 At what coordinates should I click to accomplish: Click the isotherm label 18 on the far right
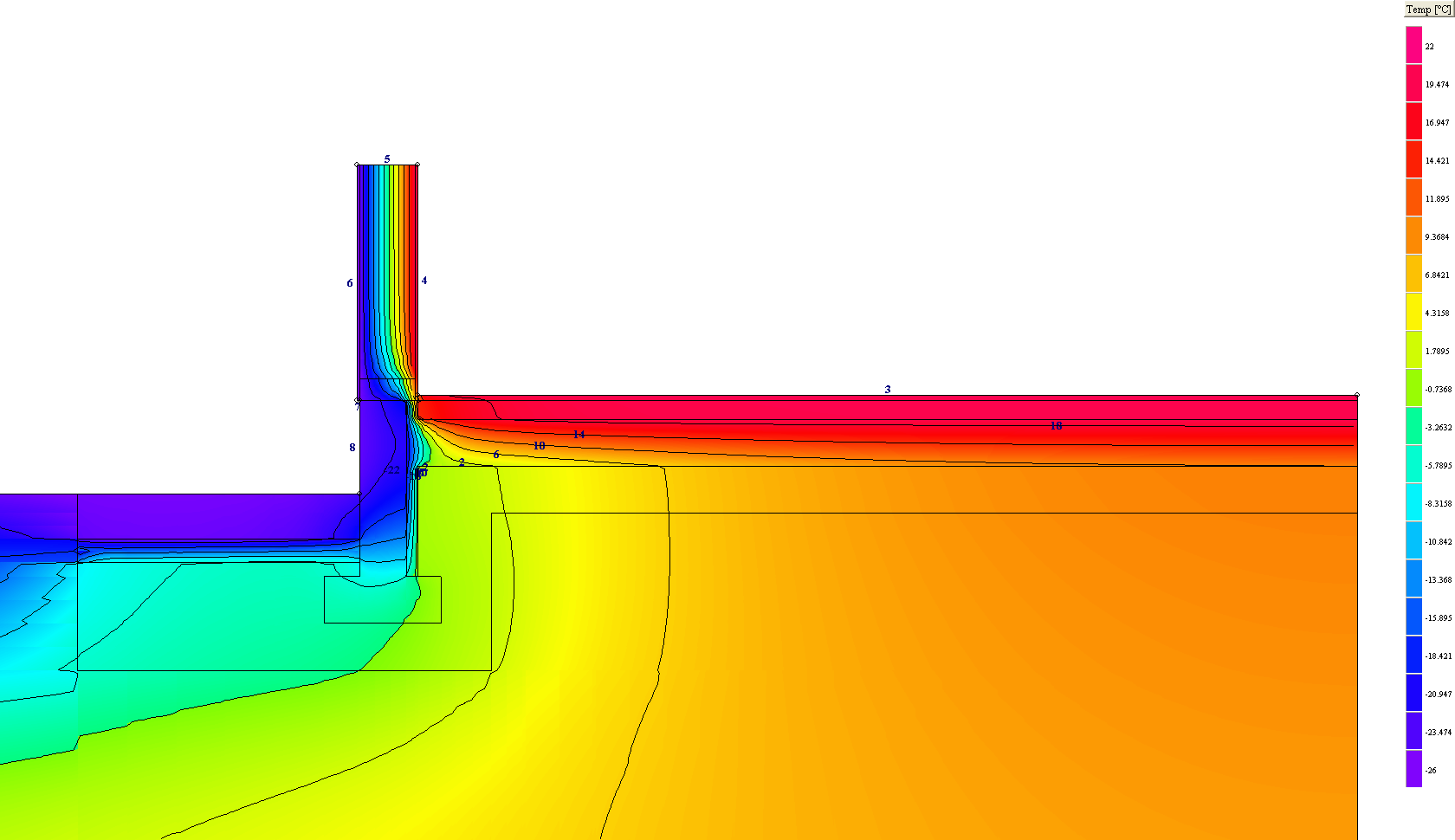point(1056,426)
